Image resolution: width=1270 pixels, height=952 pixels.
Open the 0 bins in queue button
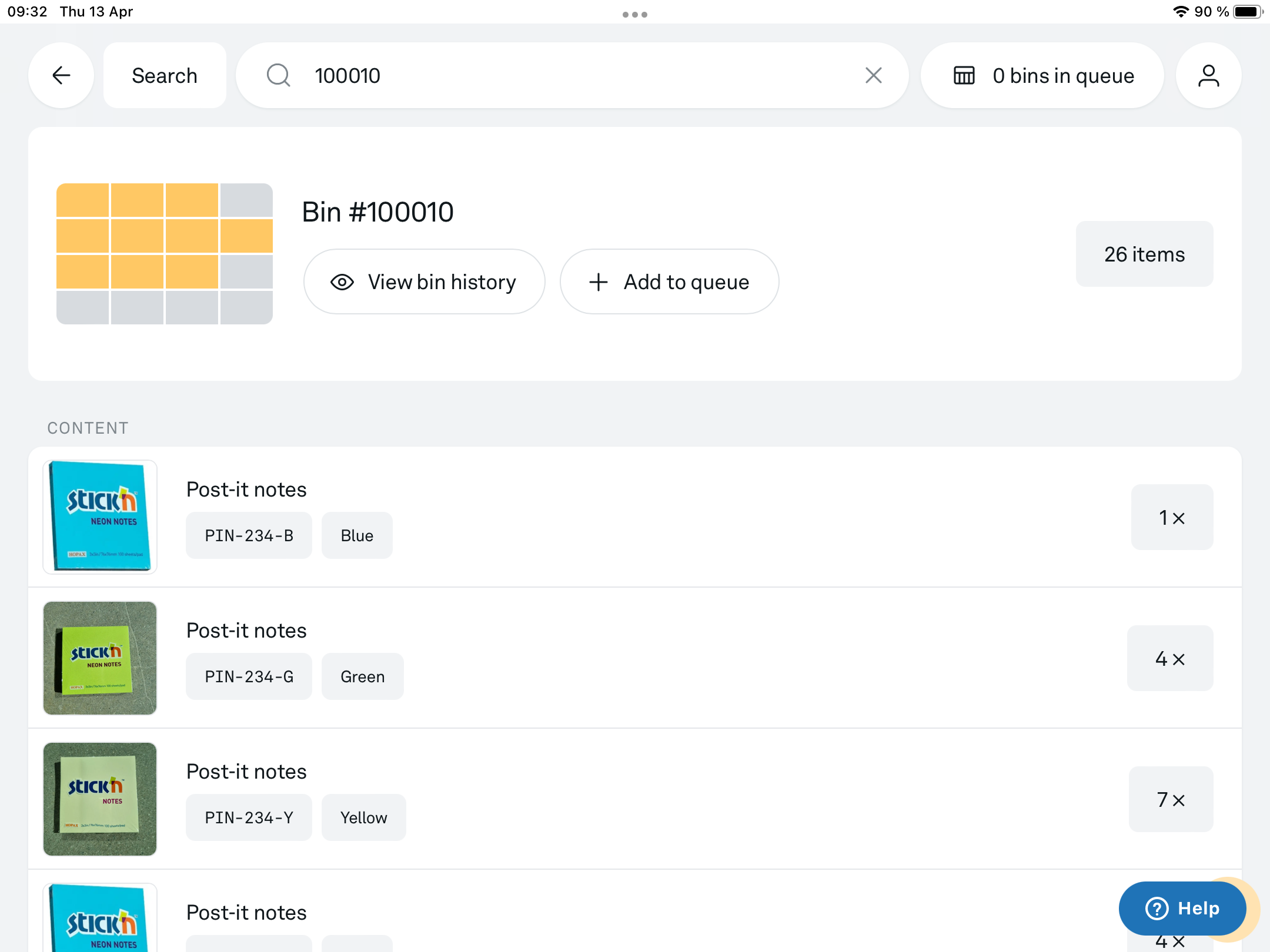(x=1042, y=75)
